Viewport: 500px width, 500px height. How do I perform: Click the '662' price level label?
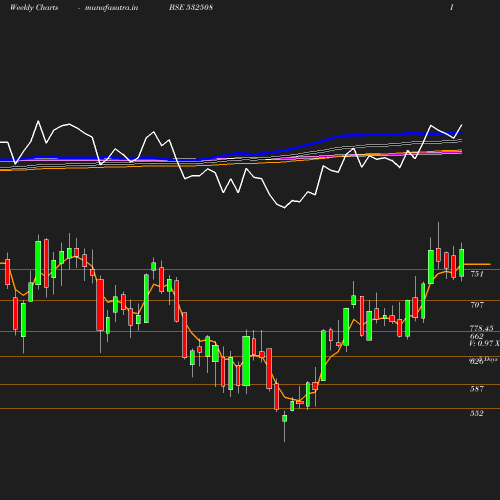point(477,336)
